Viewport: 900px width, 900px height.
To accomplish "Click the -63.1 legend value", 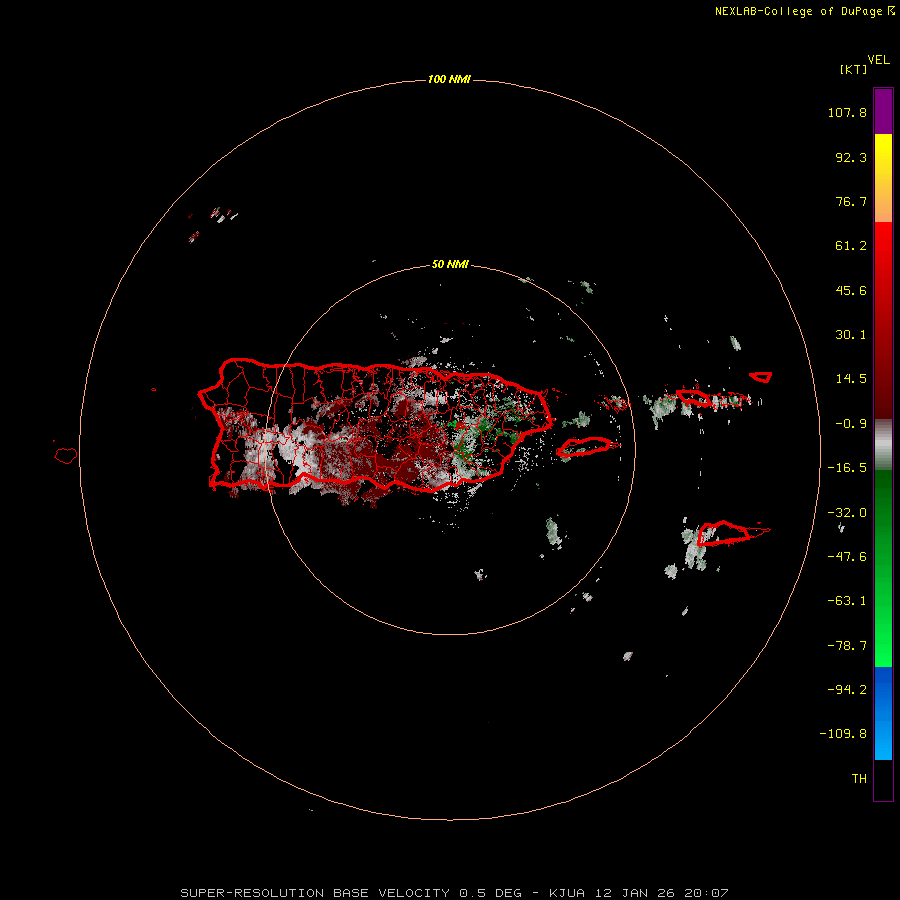I will pyautogui.click(x=847, y=601).
